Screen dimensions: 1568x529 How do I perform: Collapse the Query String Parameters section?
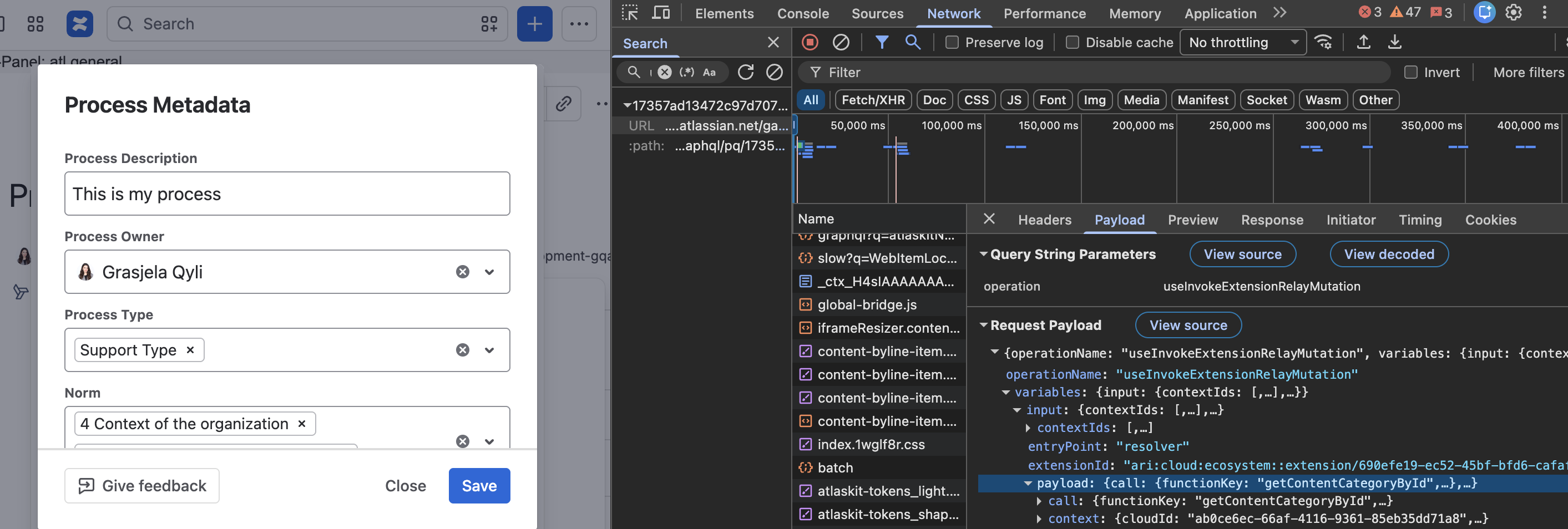pos(984,253)
